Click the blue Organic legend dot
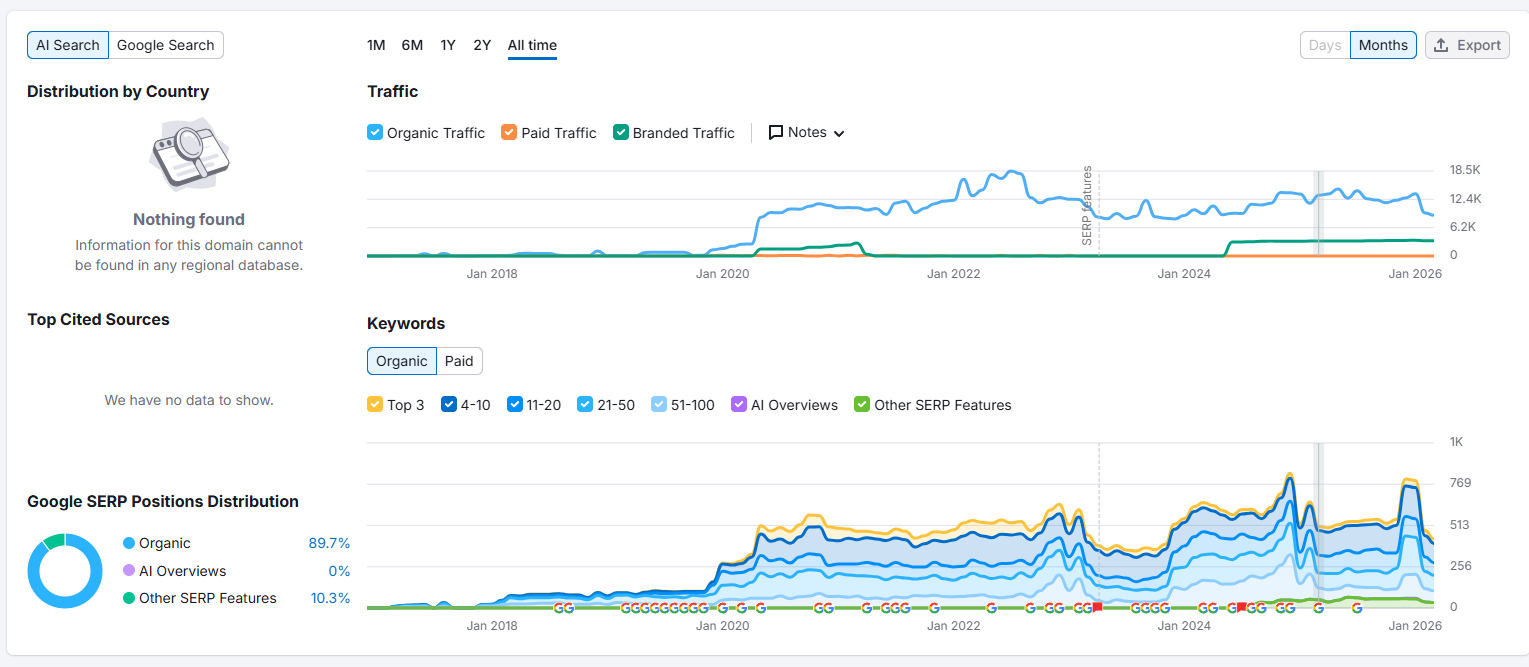The height and width of the screenshot is (667, 1529). click(x=129, y=543)
